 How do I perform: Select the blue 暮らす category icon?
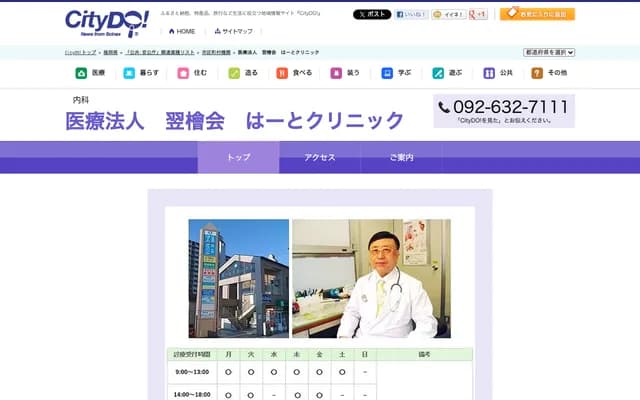(x=129, y=73)
